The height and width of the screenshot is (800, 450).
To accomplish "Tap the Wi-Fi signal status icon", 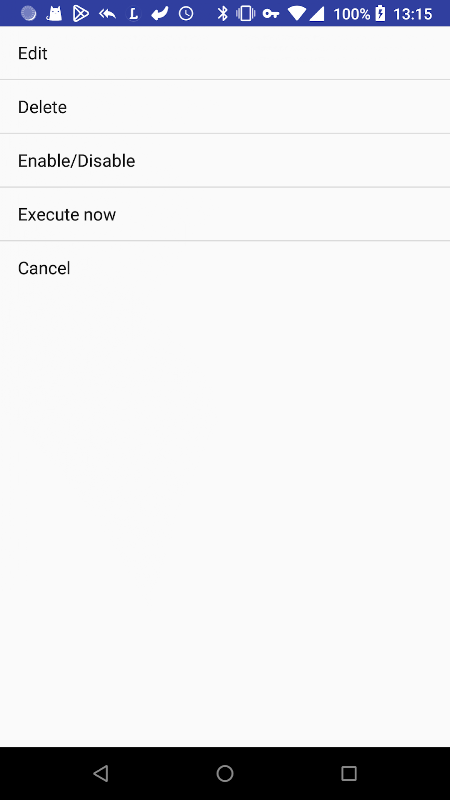I will click(x=296, y=14).
